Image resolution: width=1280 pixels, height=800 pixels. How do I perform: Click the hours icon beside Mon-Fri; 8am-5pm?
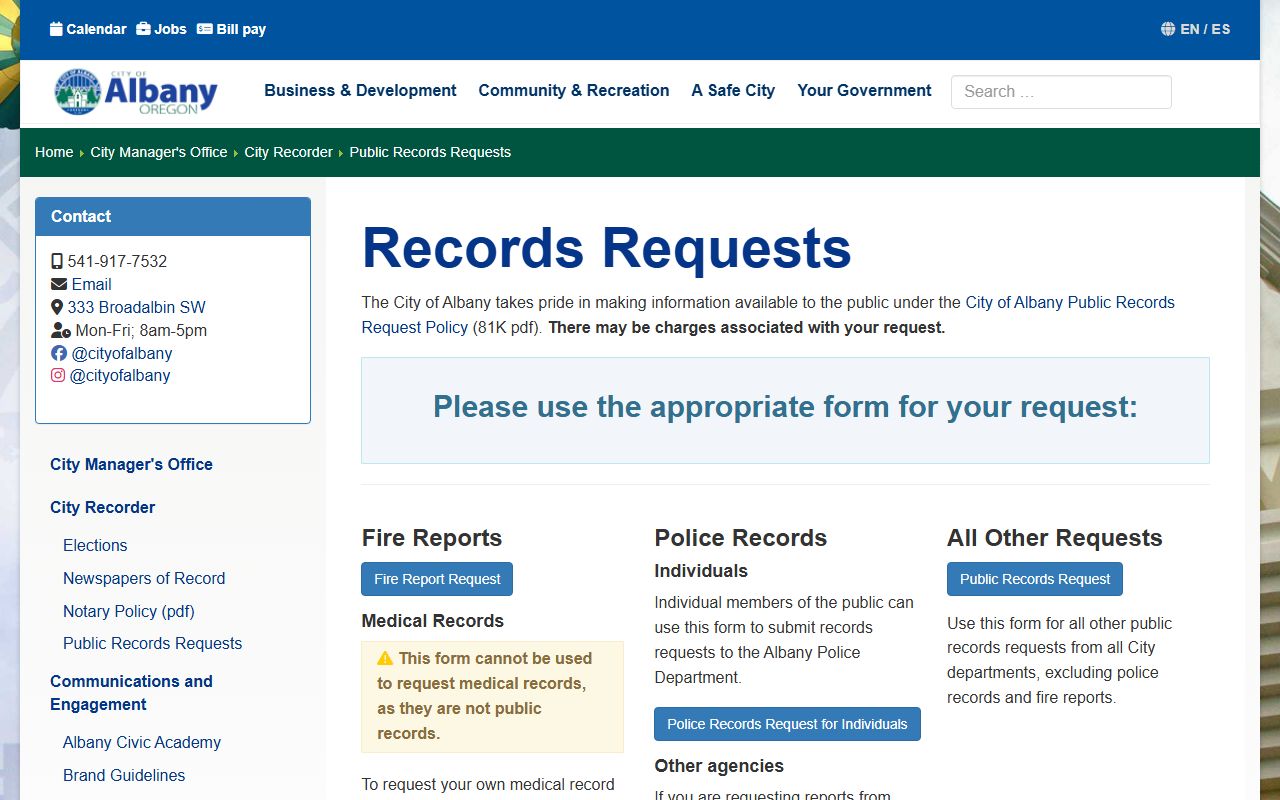tap(61, 330)
